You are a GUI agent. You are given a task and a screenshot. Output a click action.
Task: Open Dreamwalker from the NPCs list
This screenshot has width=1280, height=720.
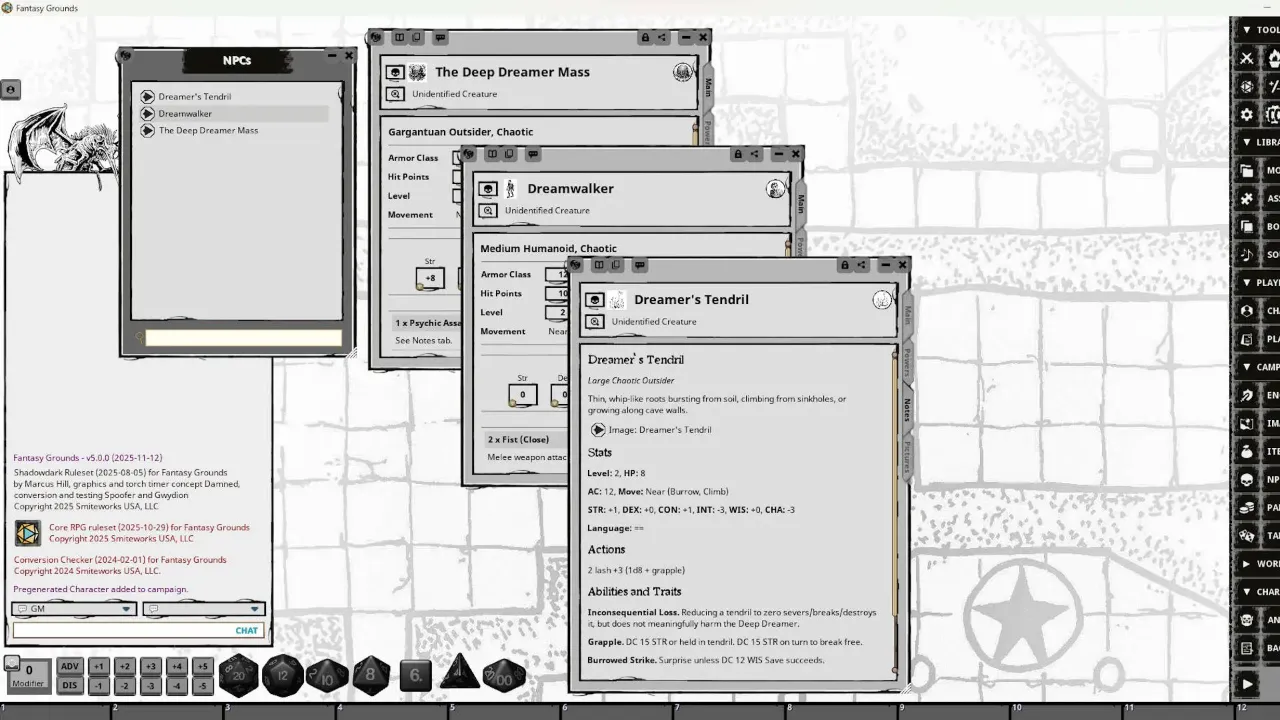(234, 114)
